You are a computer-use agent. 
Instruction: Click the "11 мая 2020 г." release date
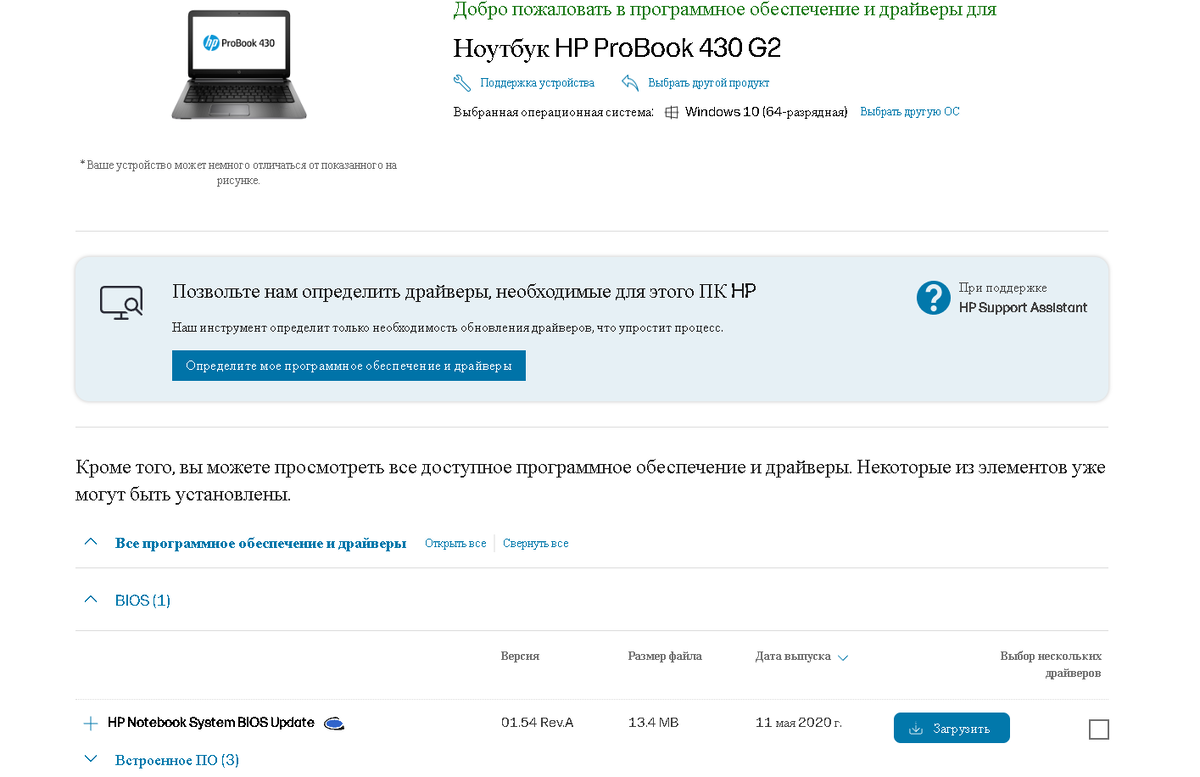(x=799, y=723)
